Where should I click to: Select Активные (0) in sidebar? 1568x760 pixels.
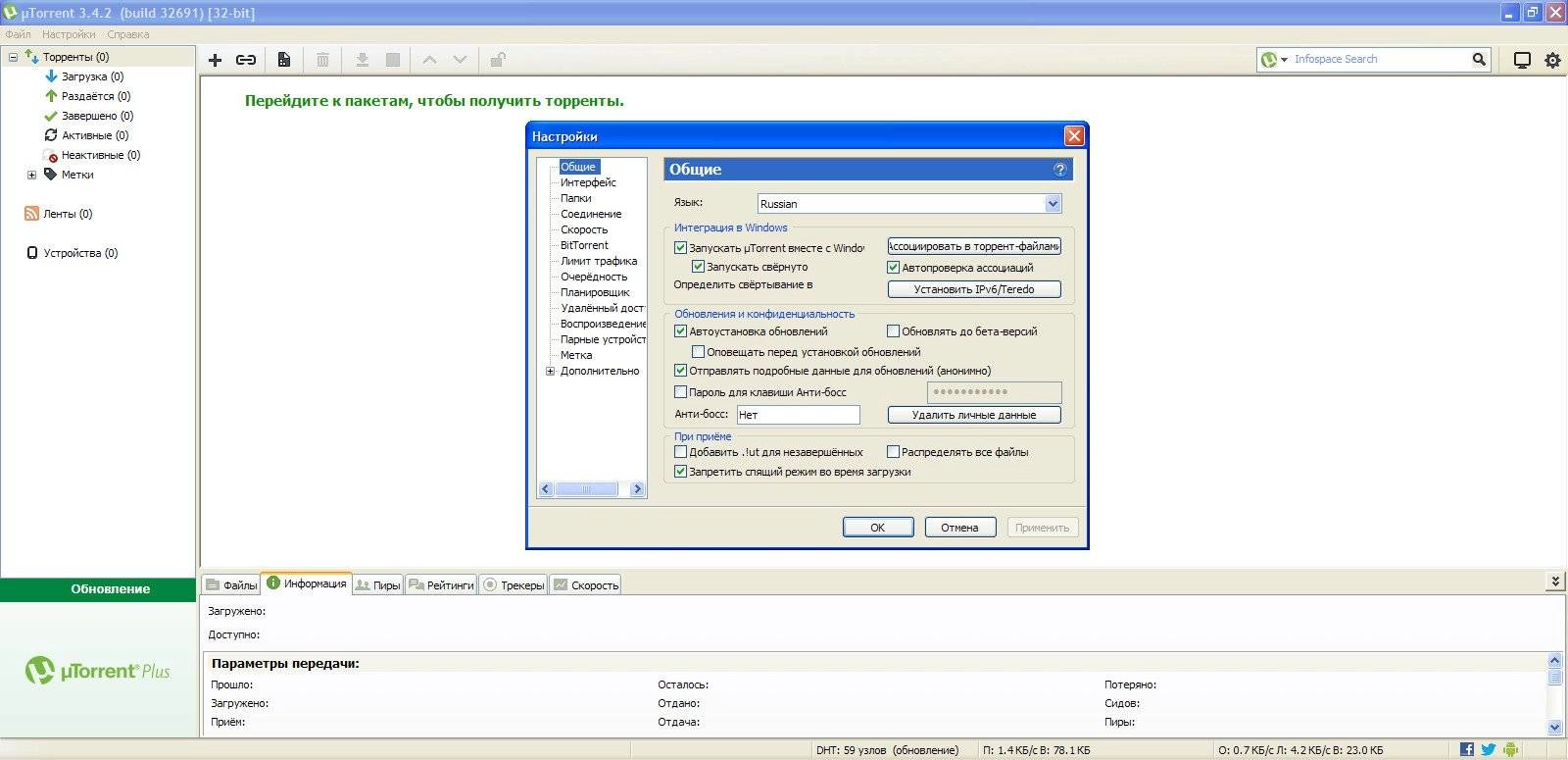pos(95,135)
